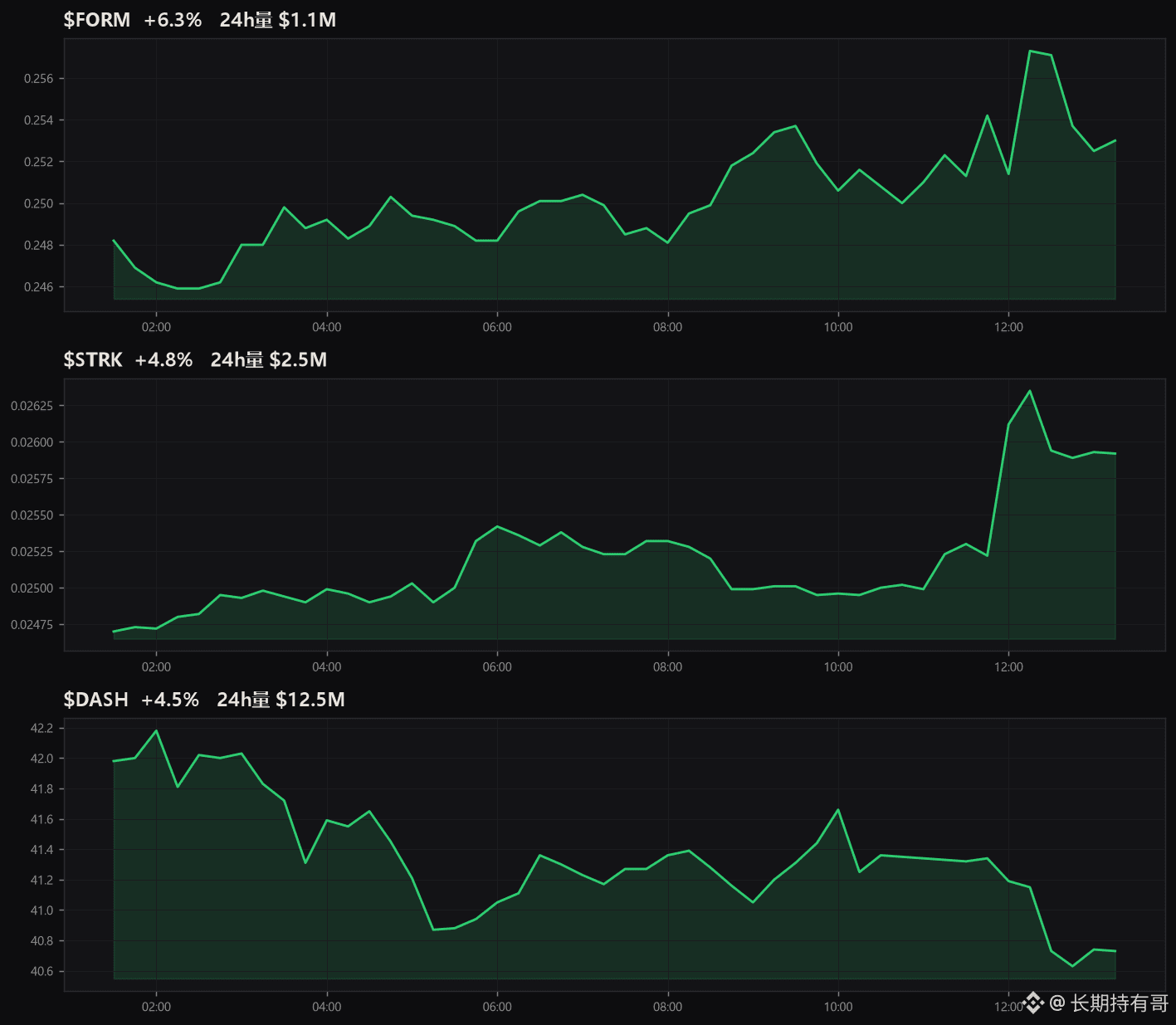Viewport: 1176px width, 1025px height.
Task: Click the 41.4 price axis label
Action: click(41, 850)
